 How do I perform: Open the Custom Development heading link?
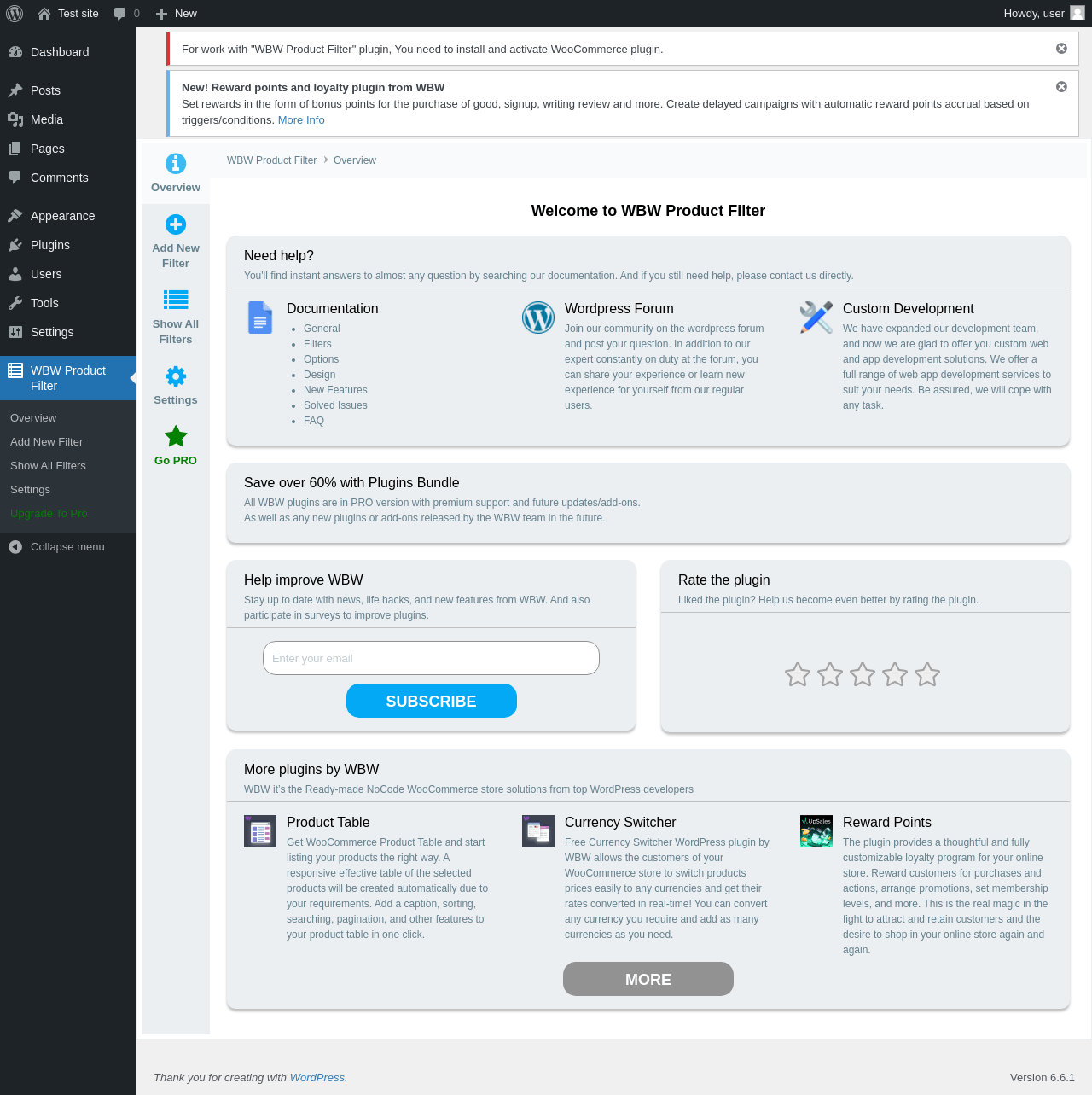coord(909,309)
